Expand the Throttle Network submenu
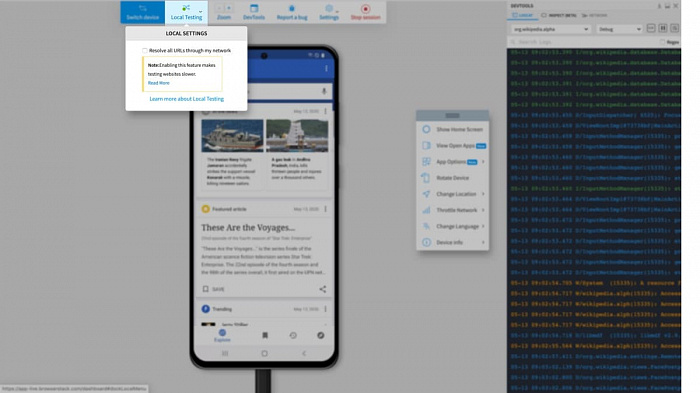This screenshot has width=700, height=393. (453, 210)
